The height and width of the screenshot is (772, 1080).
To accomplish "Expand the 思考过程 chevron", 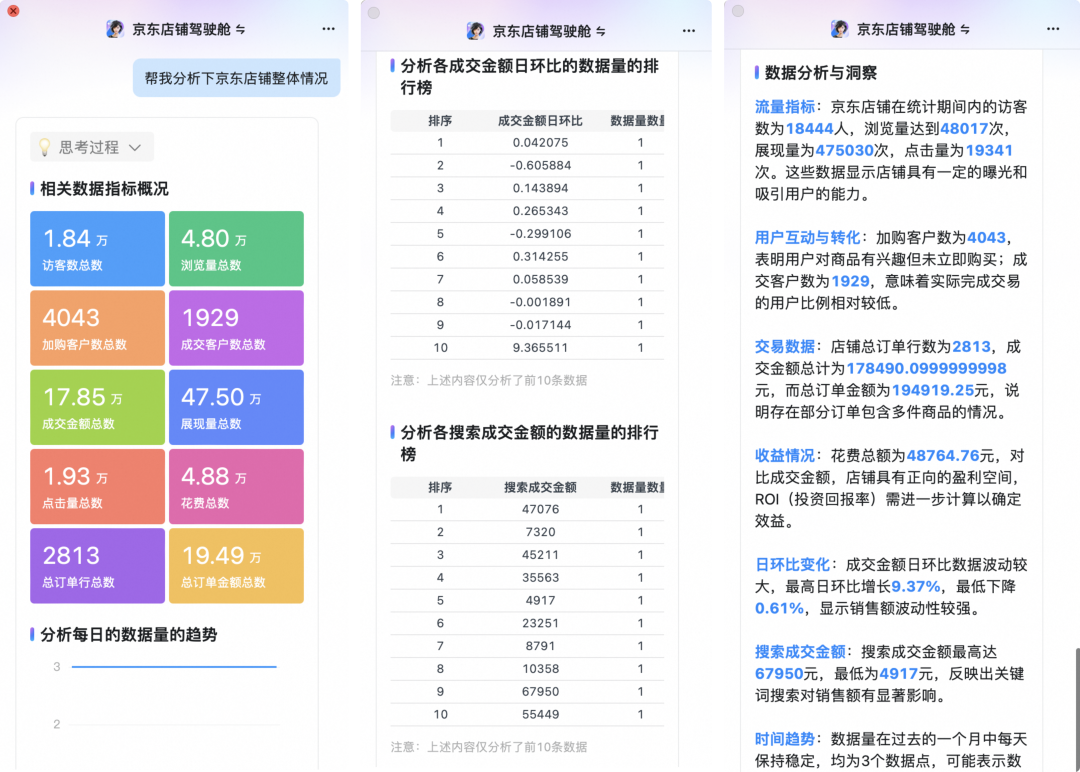I will click(135, 147).
